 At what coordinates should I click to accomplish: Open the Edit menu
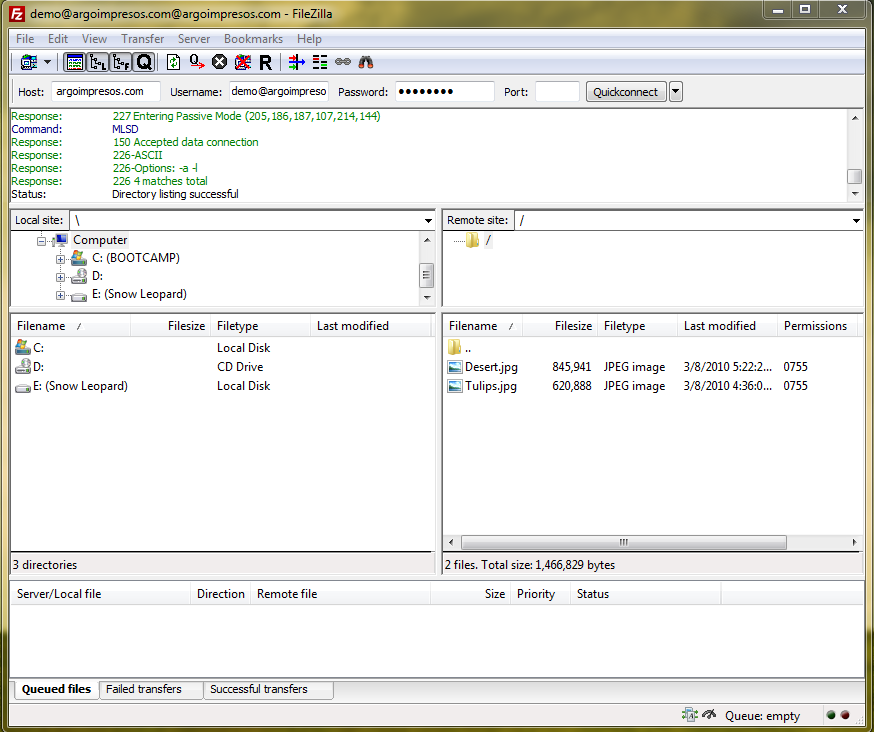[x=58, y=39]
